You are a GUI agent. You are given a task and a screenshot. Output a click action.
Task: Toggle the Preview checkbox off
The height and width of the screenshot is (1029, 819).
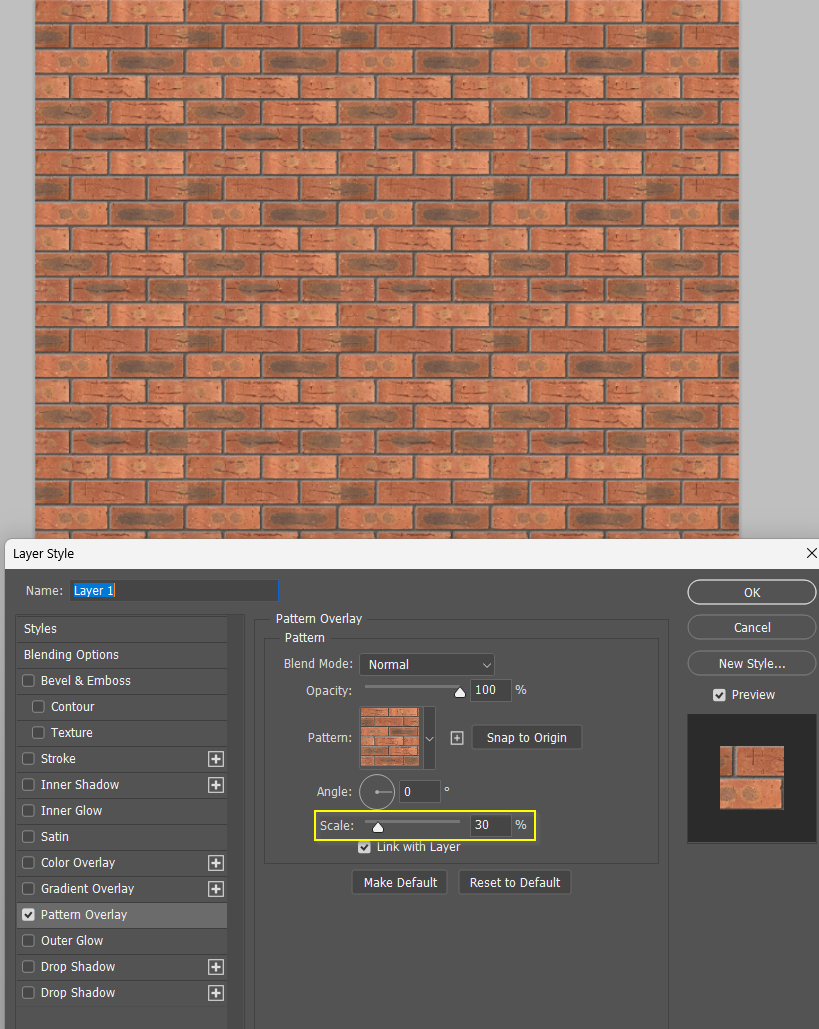(x=718, y=694)
